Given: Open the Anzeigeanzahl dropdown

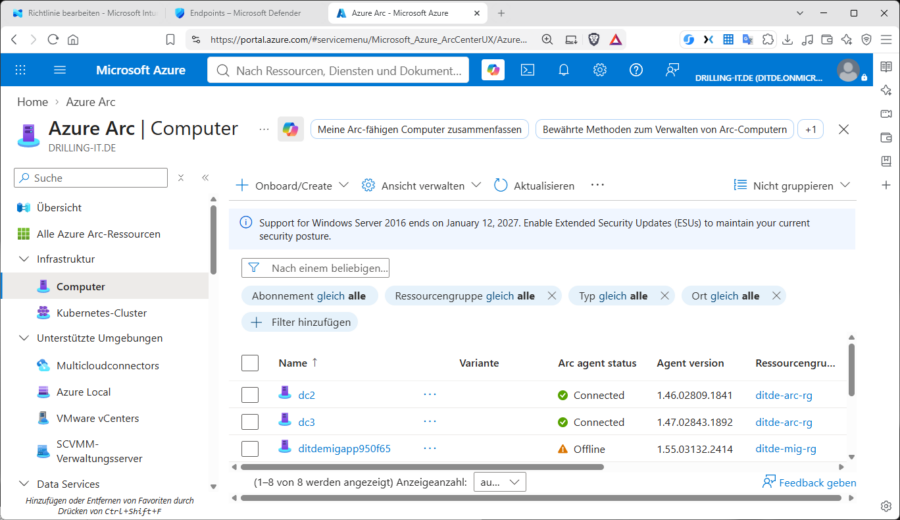Looking at the screenshot, I should (499, 482).
